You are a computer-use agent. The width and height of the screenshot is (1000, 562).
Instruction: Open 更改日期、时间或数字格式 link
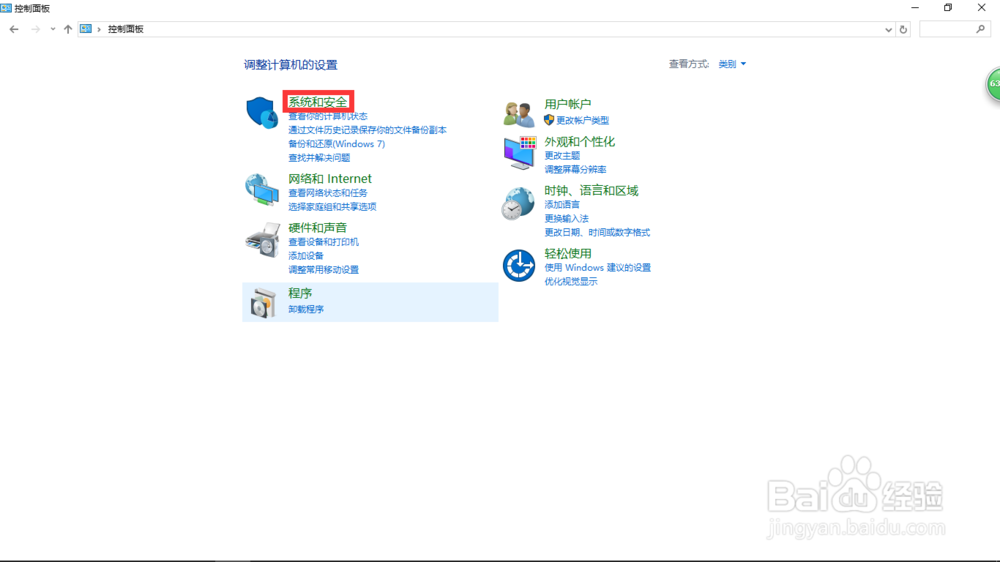(597, 233)
